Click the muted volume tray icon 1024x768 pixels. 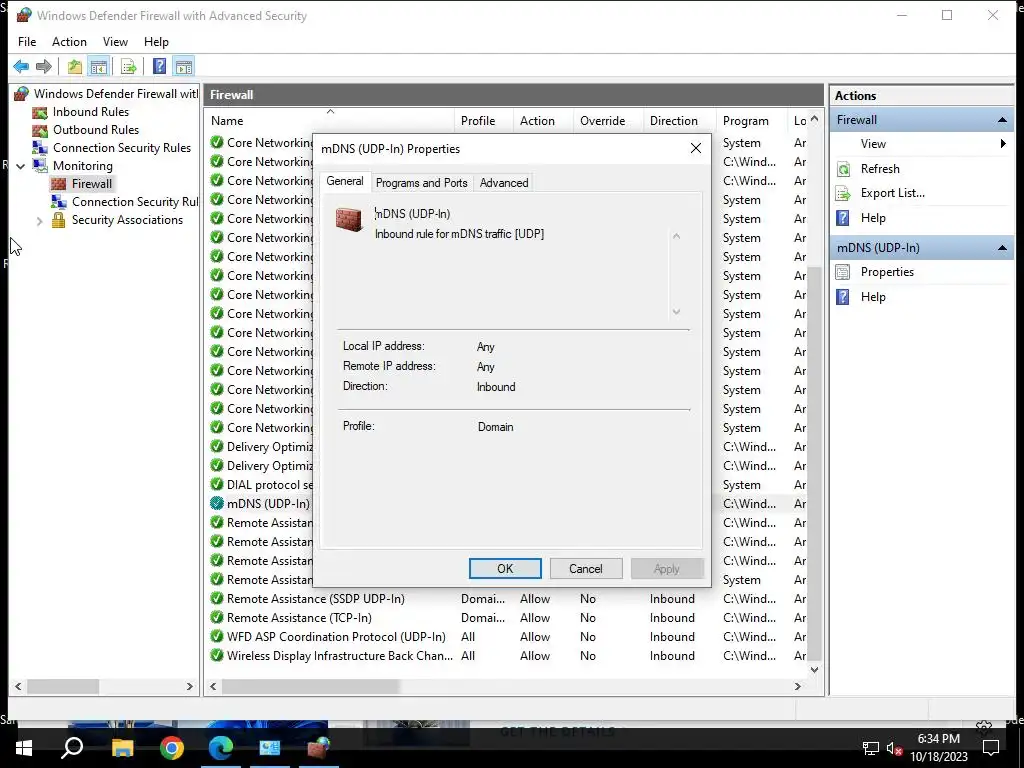point(895,749)
